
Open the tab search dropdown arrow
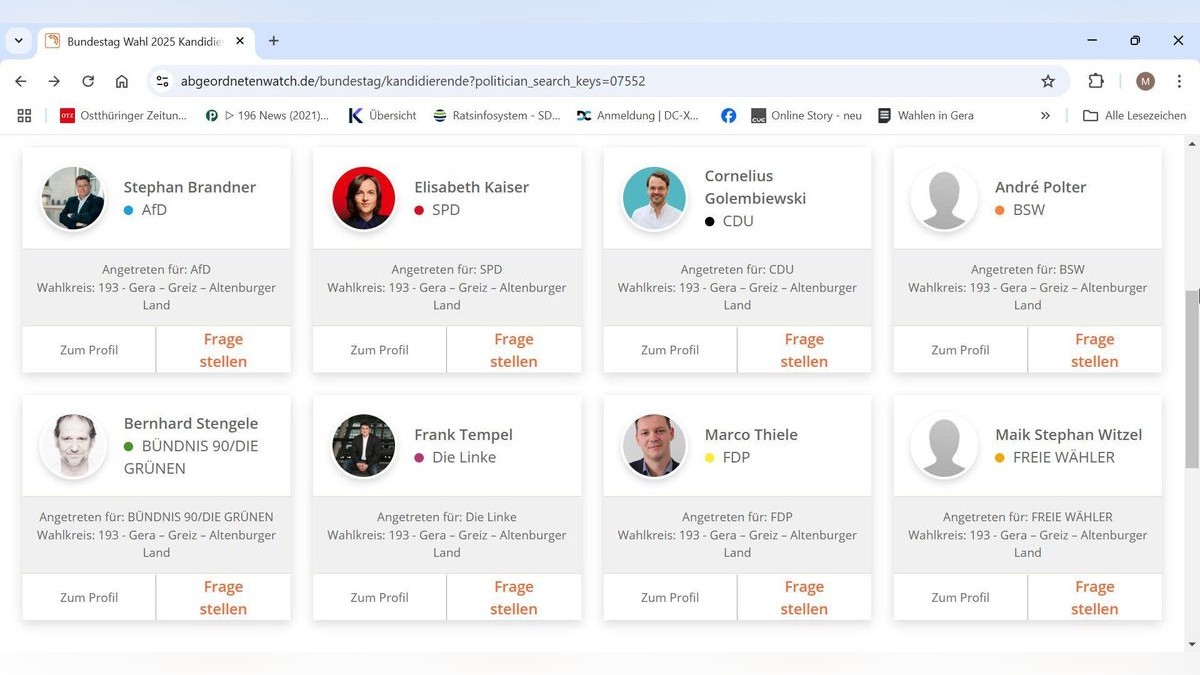(x=18, y=41)
